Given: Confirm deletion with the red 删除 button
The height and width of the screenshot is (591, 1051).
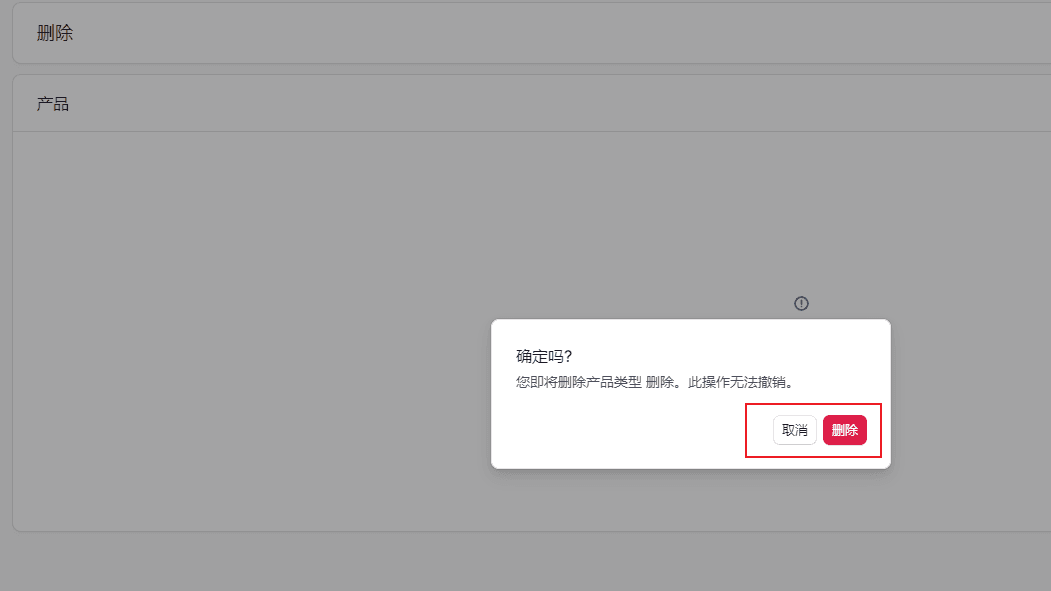Looking at the screenshot, I should (845, 430).
